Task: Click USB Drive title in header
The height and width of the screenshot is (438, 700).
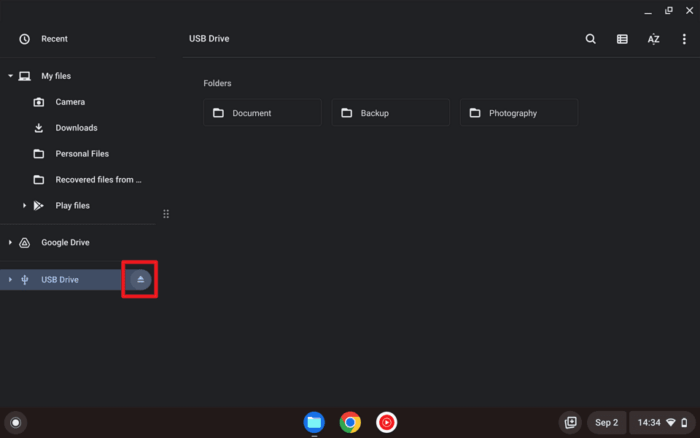Action: (x=209, y=39)
